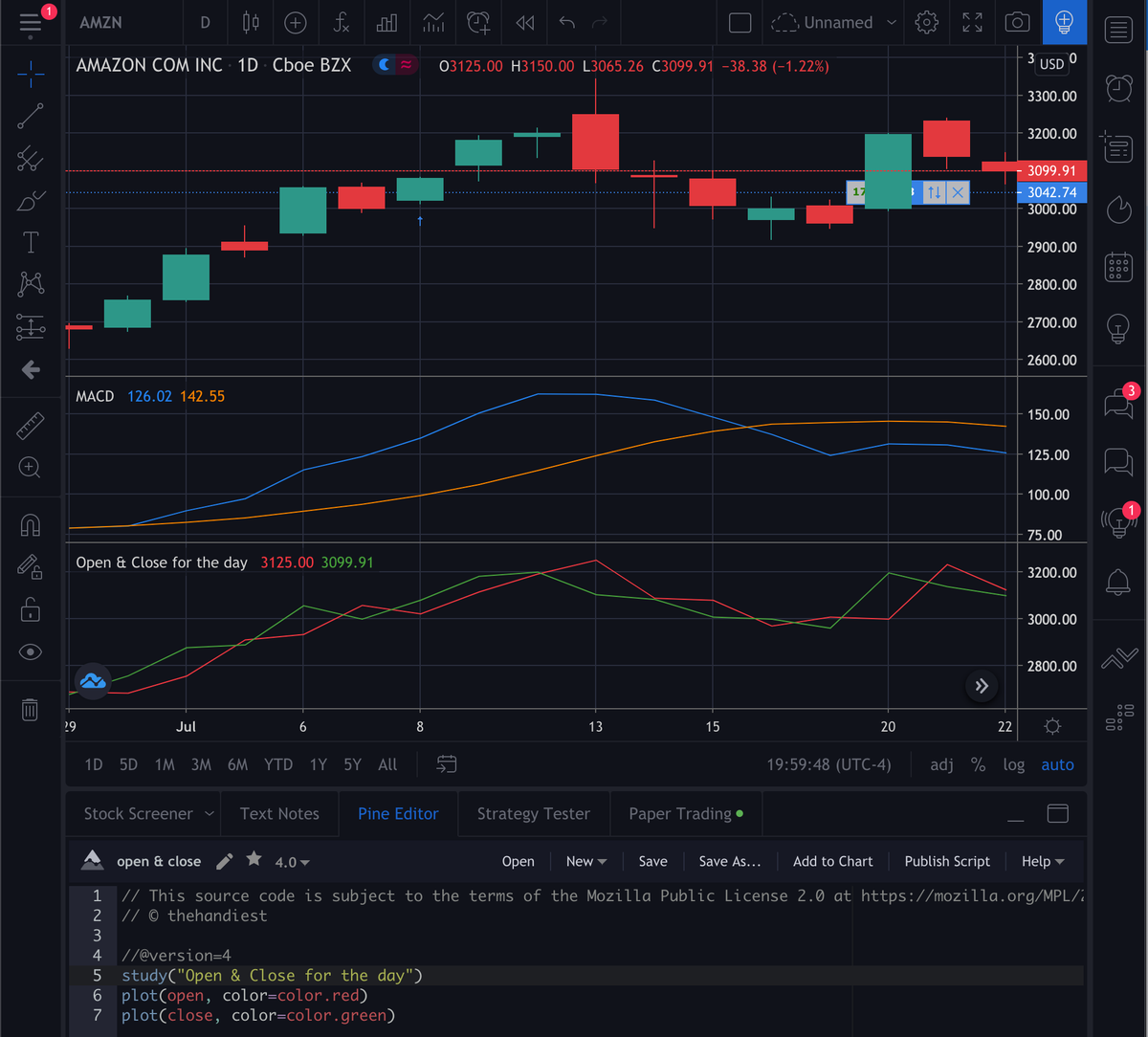
Task: Click the back arrow icon in left toolbar
Action: (31, 369)
